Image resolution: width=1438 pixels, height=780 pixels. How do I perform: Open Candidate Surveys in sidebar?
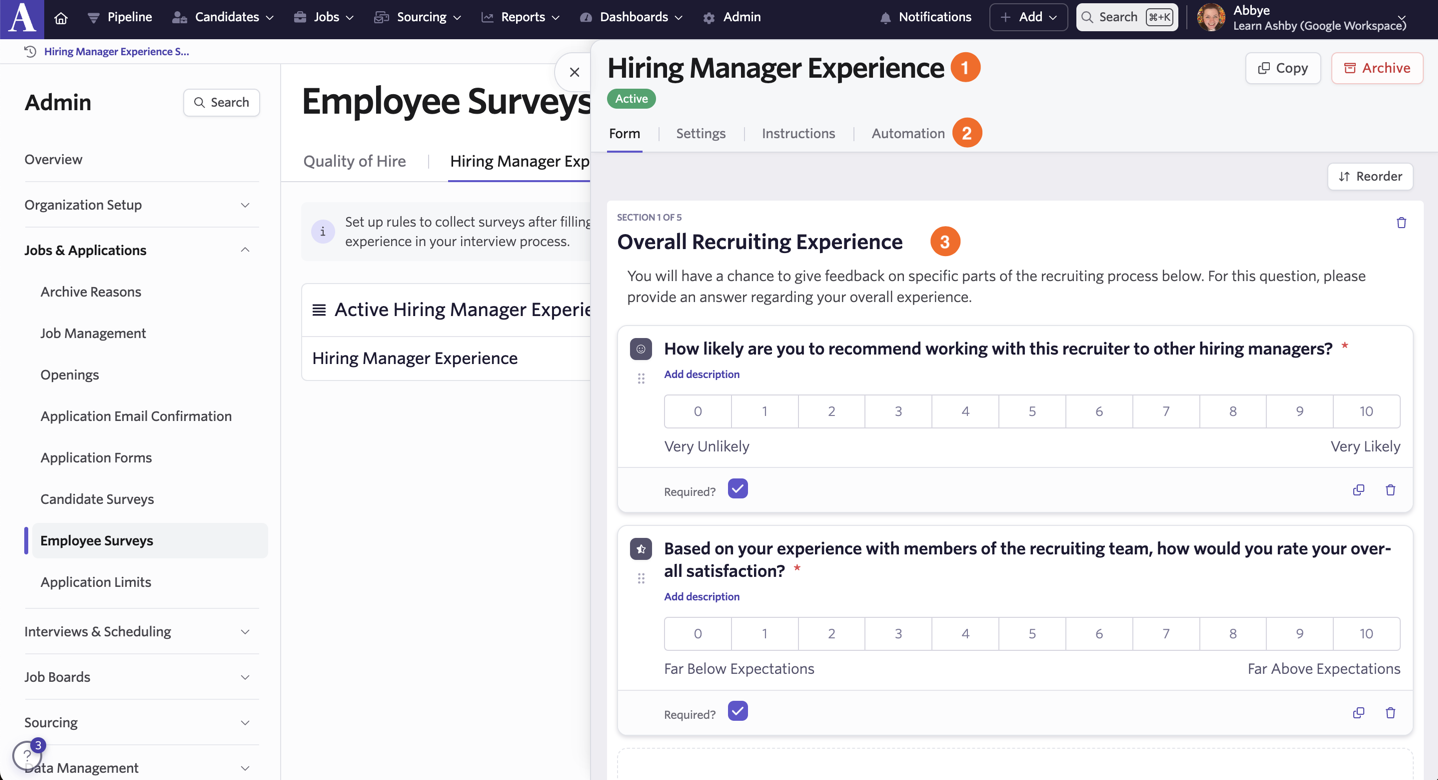click(x=97, y=499)
